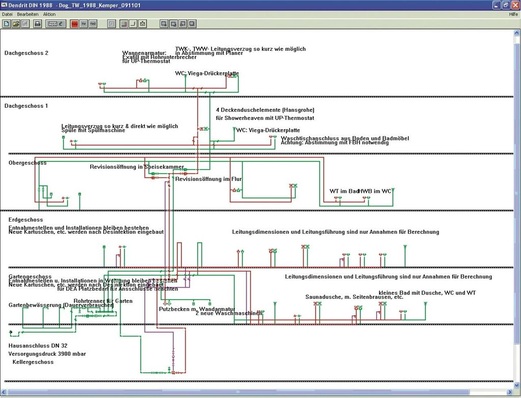Click the last magnifier zoom icon

[192, 24]
